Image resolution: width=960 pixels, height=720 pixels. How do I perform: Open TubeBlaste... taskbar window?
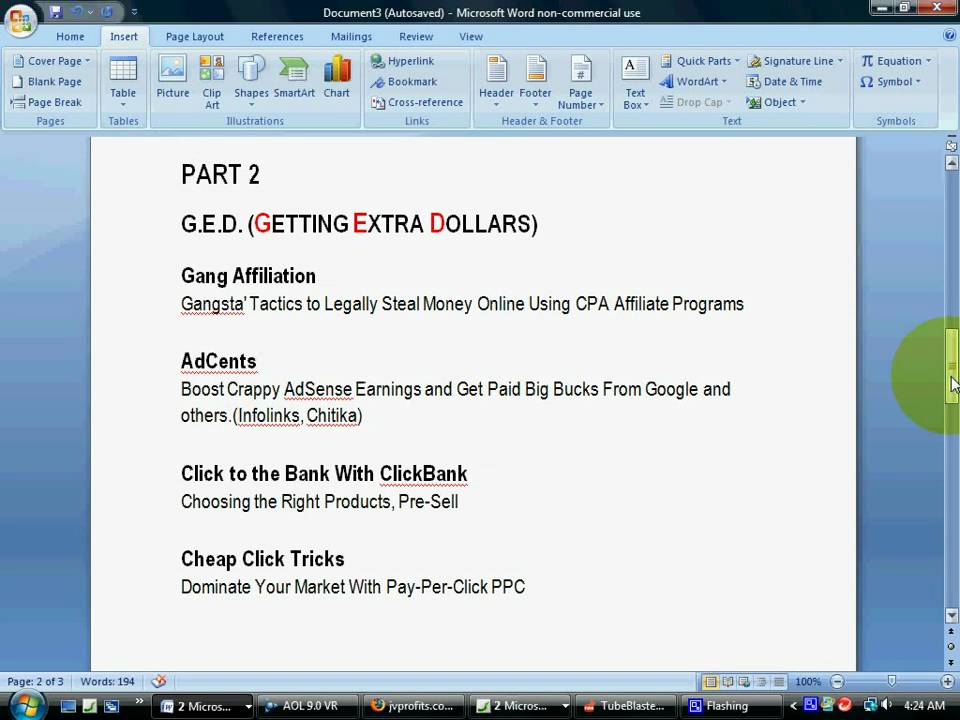coord(626,706)
